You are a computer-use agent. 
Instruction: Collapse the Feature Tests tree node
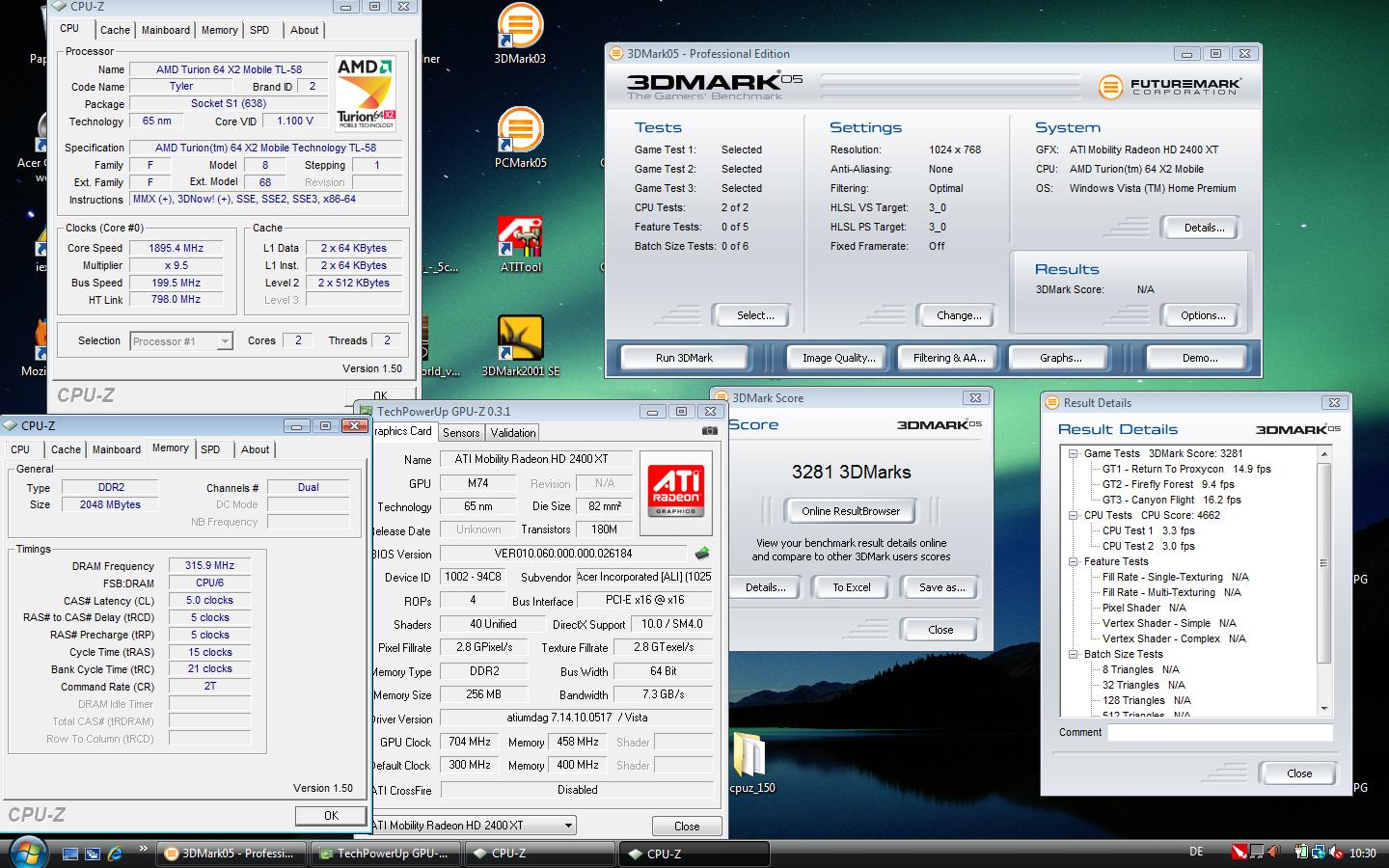point(1073,561)
